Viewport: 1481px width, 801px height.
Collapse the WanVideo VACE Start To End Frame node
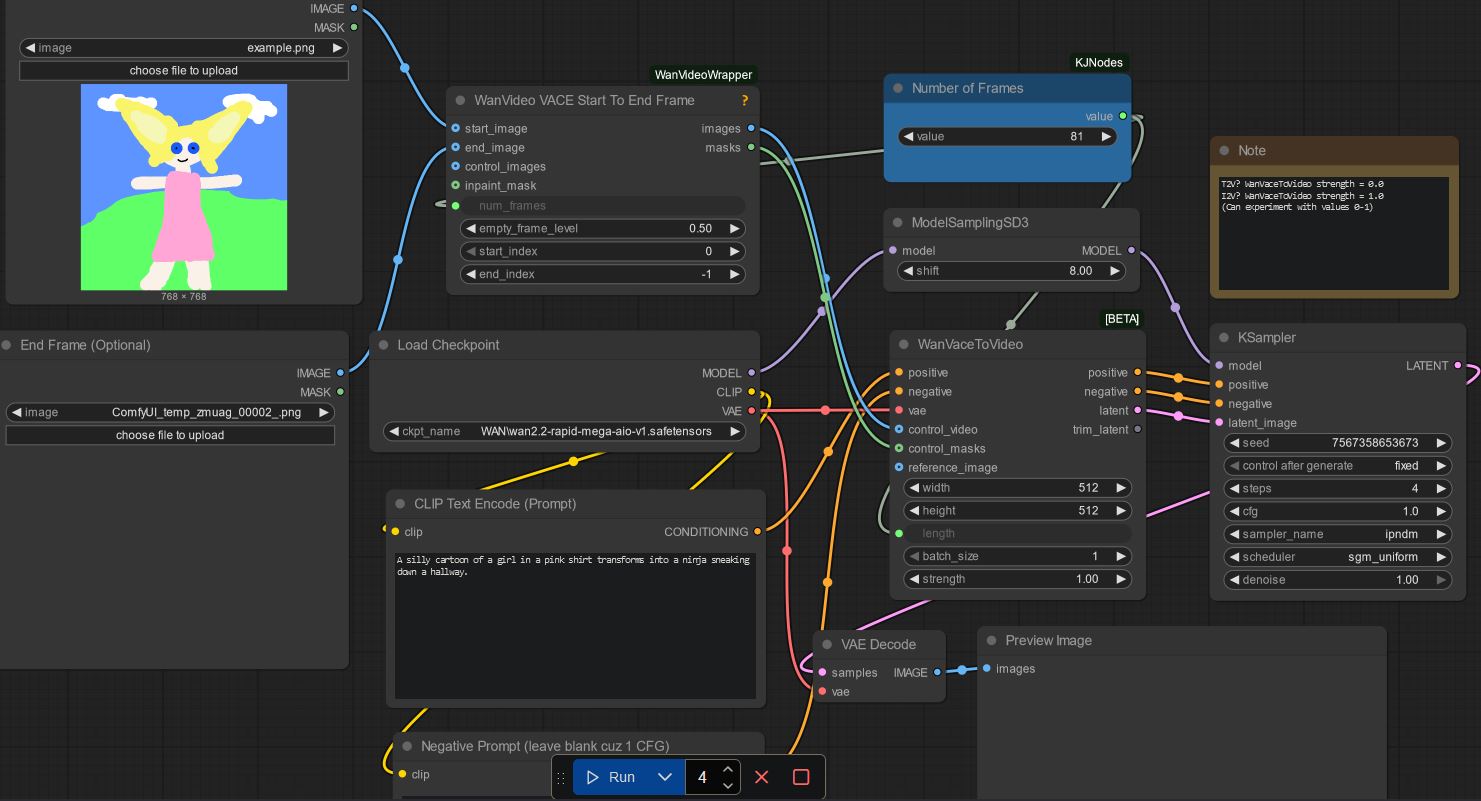[460, 100]
